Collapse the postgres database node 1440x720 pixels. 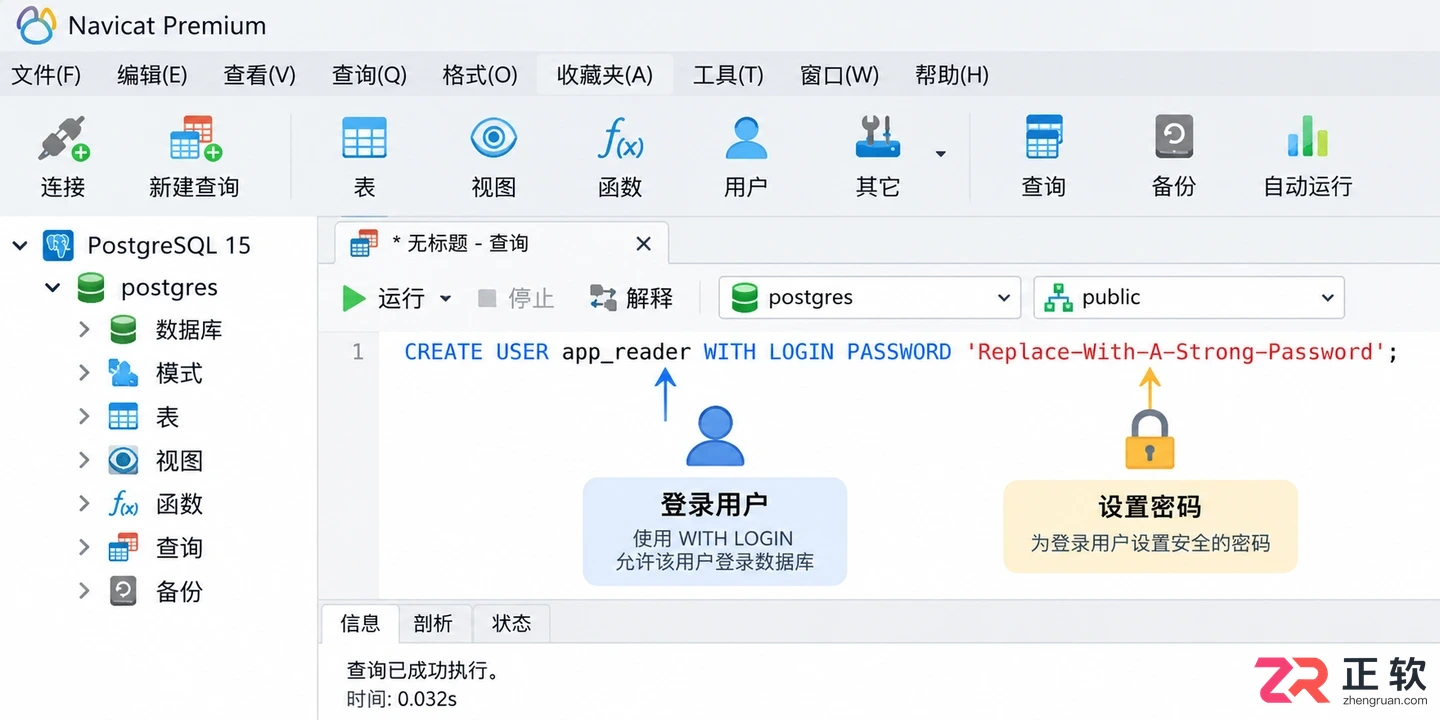coord(52,288)
